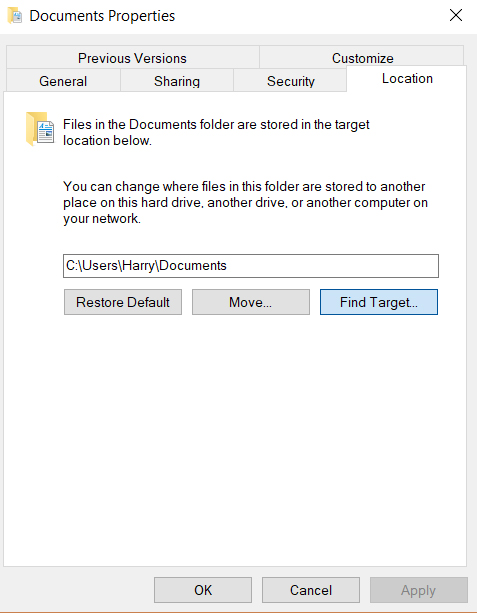Click the greyed-out Apply button
The image size is (477, 613).
click(x=419, y=590)
